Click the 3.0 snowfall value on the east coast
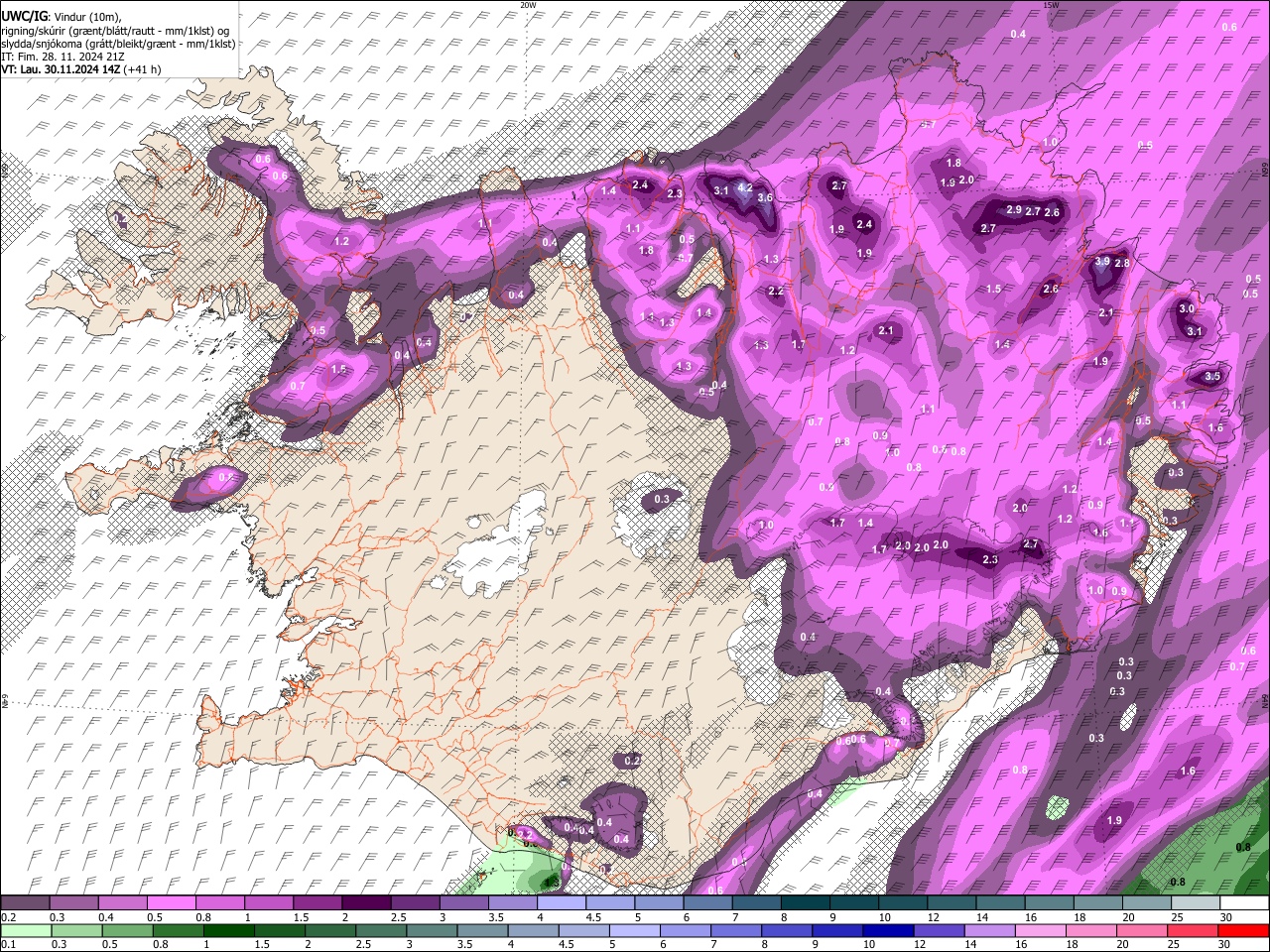This screenshot has height=952, width=1270. tap(1187, 308)
